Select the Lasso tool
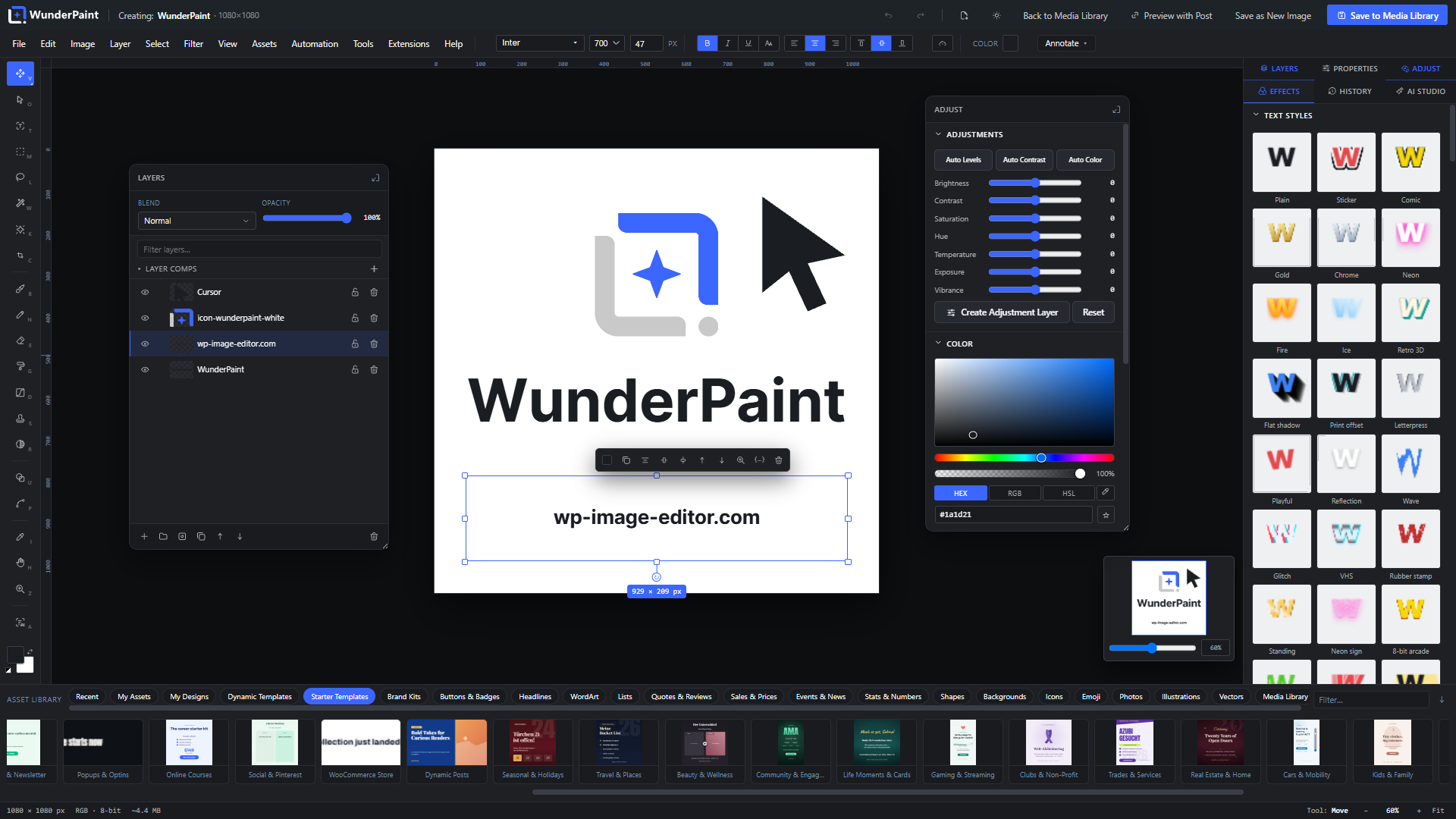1456x819 pixels. [20, 177]
